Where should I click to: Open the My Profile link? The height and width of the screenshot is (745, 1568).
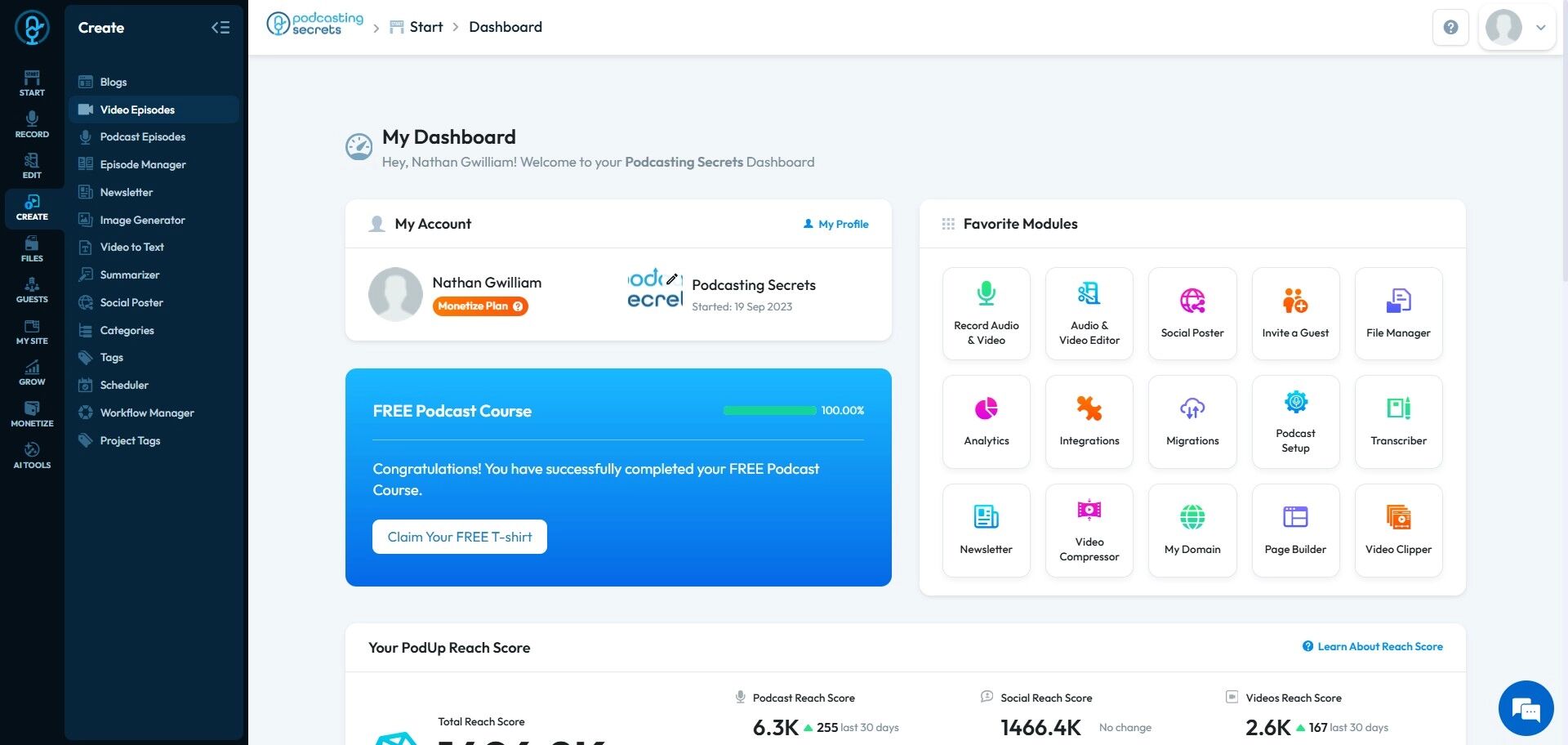(836, 224)
